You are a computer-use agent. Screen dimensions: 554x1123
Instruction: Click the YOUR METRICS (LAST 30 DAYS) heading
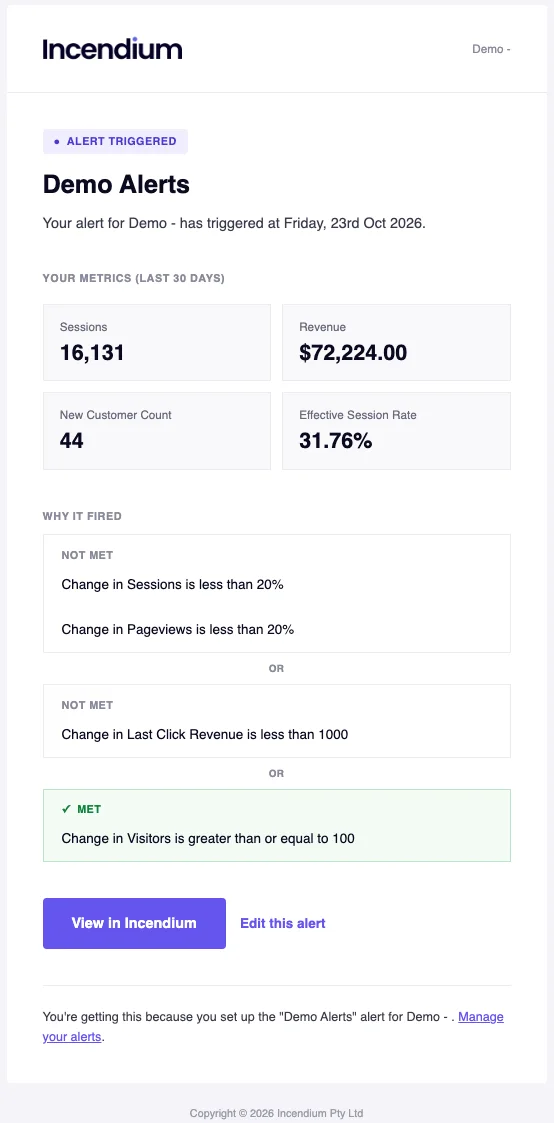click(134, 279)
